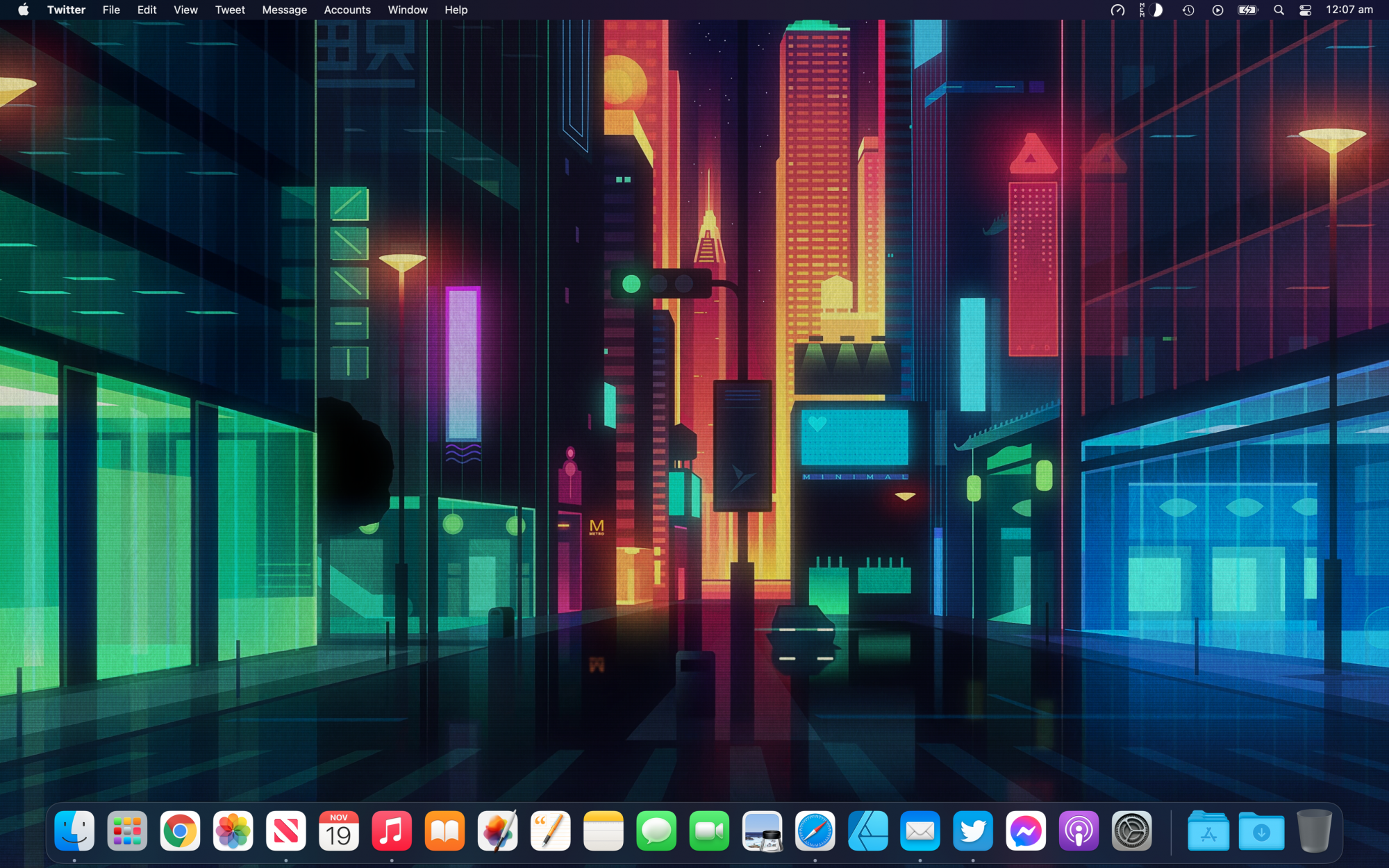Open Time Machine menu bar icon
This screenshot has height=868, width=1389.
[x=1188, y=10]
